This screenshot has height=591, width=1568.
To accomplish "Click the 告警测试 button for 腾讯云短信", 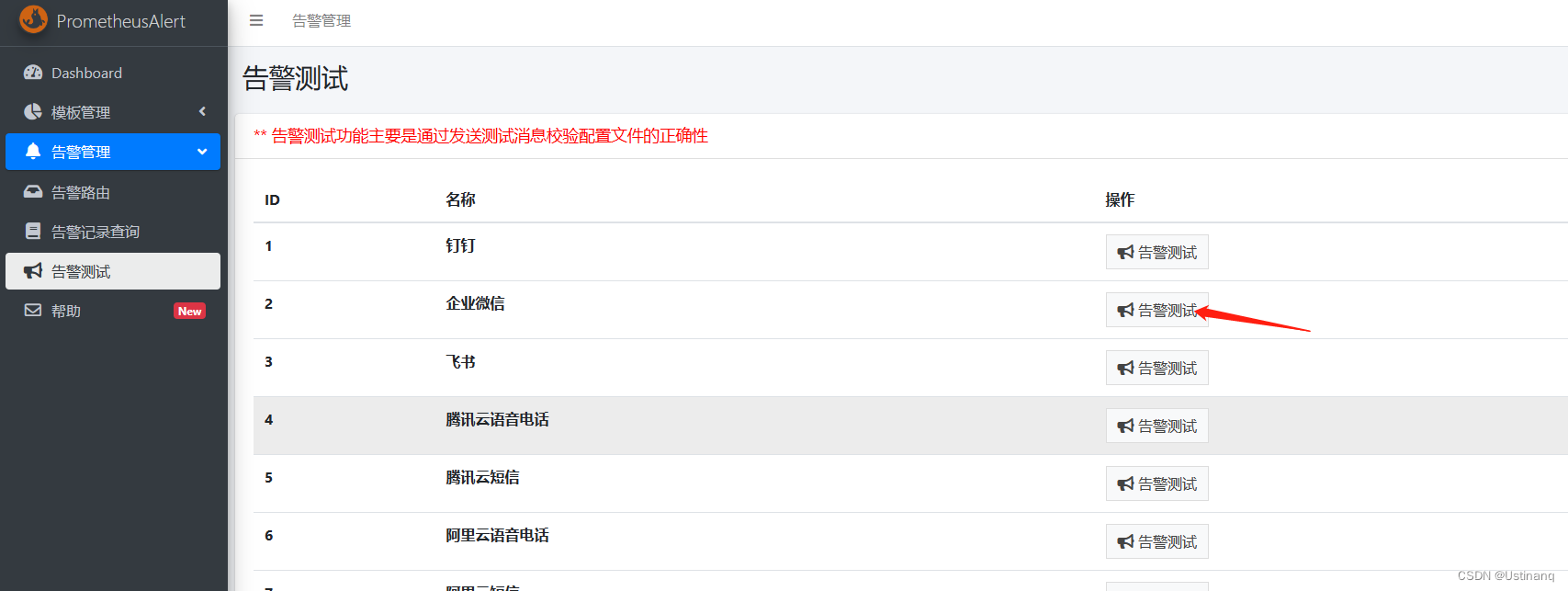I will click(x=1156, y=483).
